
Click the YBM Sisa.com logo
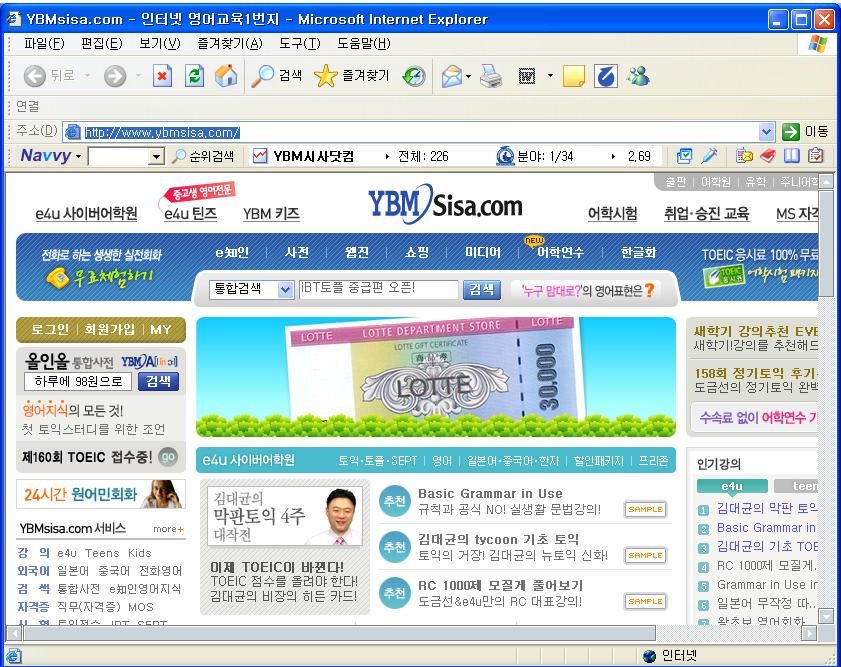(x=445, y=204)
